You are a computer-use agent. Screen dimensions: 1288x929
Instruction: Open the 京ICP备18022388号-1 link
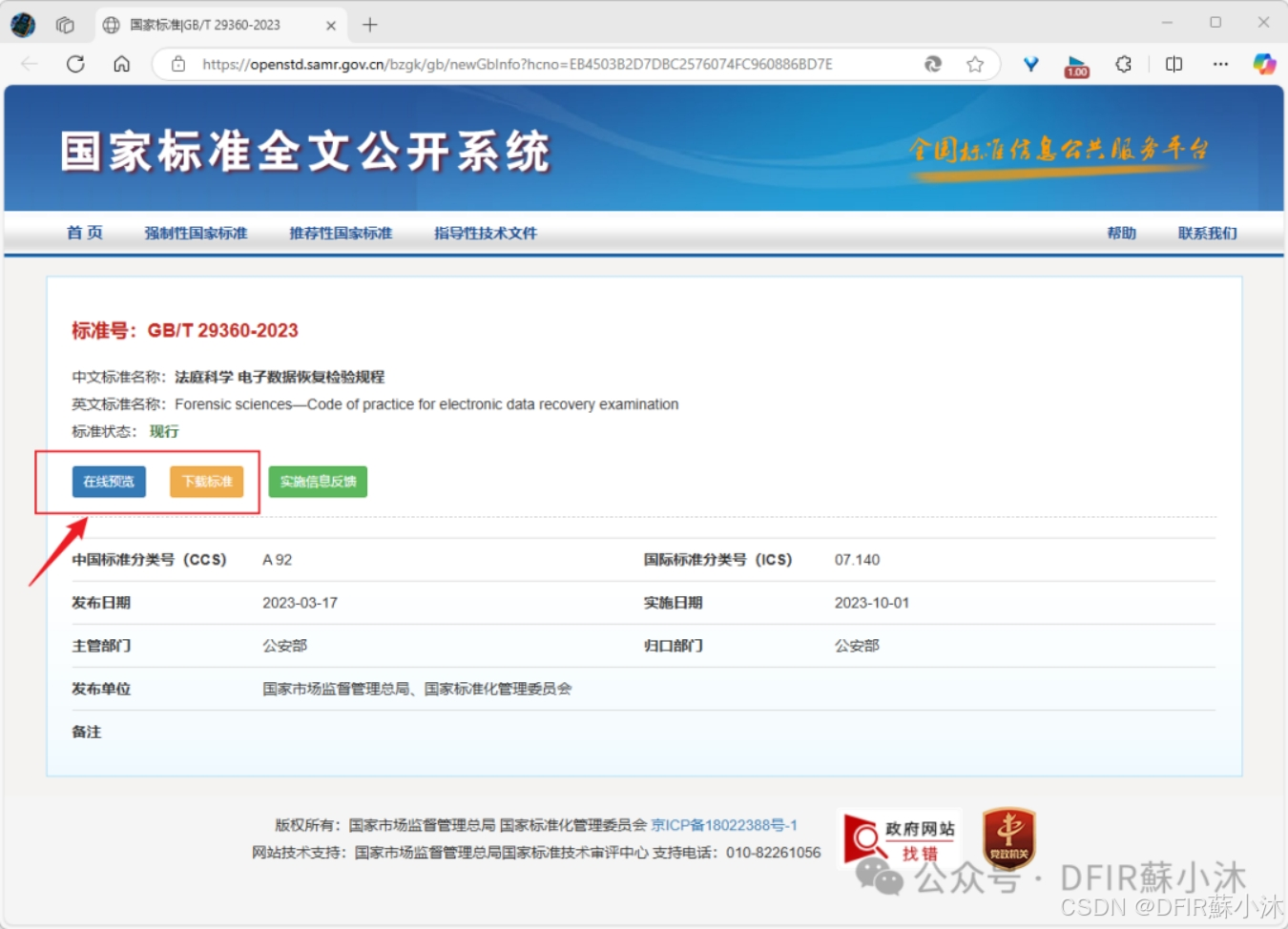(x=724, y=825)
